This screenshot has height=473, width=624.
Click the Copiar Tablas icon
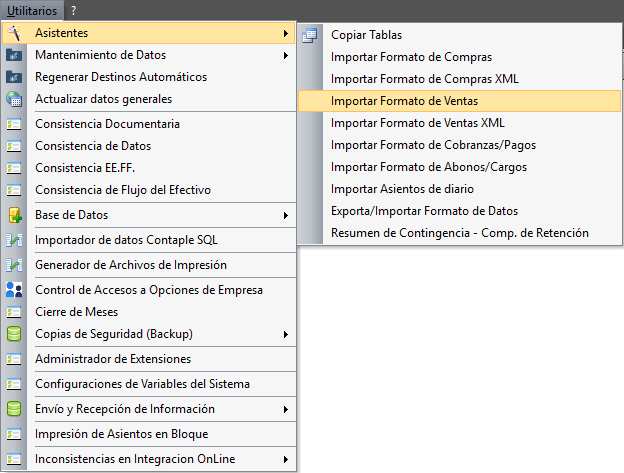tap(310, 35)
